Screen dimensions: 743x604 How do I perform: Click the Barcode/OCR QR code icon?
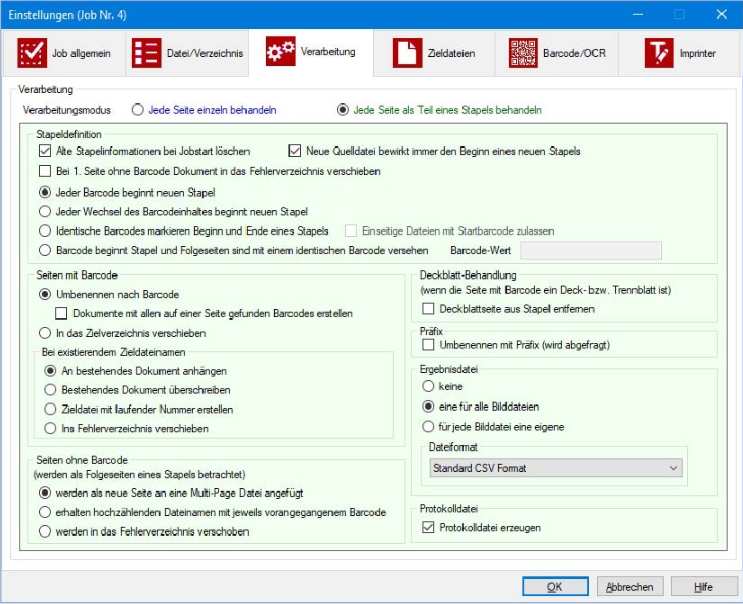[x=523, y=53]
